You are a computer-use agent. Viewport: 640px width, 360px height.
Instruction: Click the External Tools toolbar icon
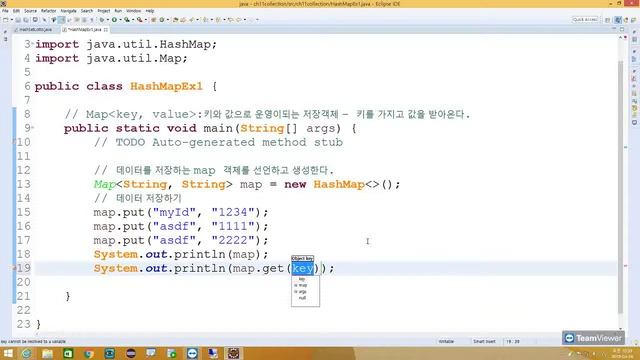(x=140, y=20)
